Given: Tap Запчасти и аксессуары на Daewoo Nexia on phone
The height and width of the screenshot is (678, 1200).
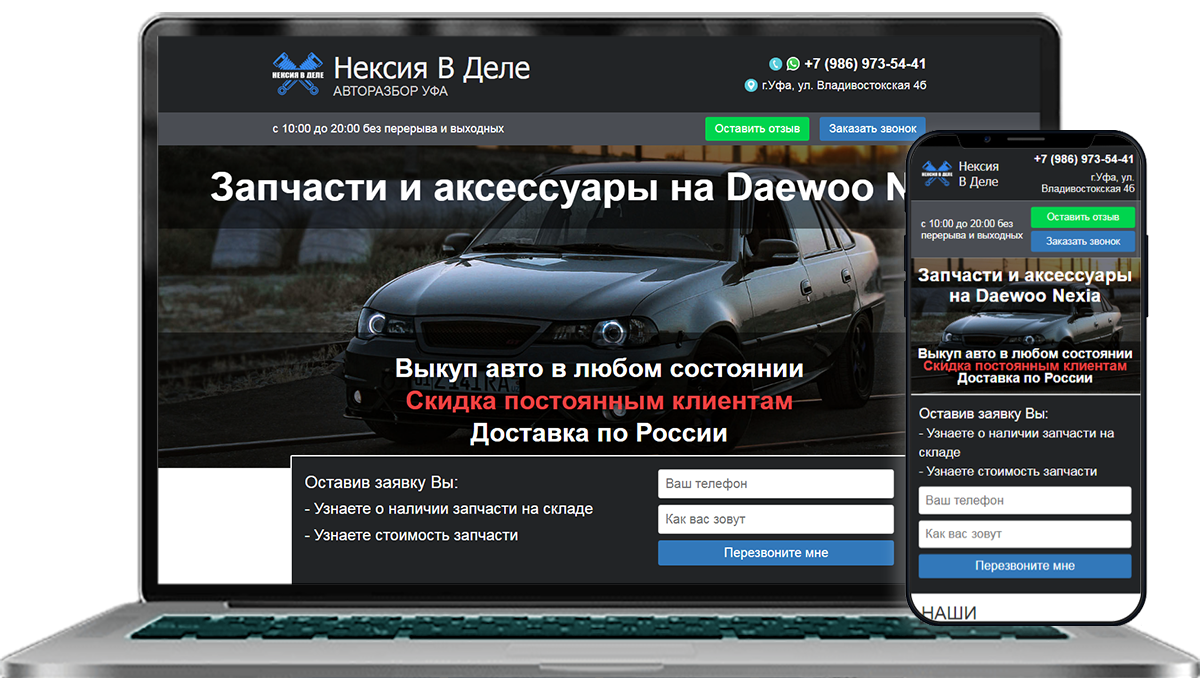Looking at the screenshot, I should point(1025,285).
